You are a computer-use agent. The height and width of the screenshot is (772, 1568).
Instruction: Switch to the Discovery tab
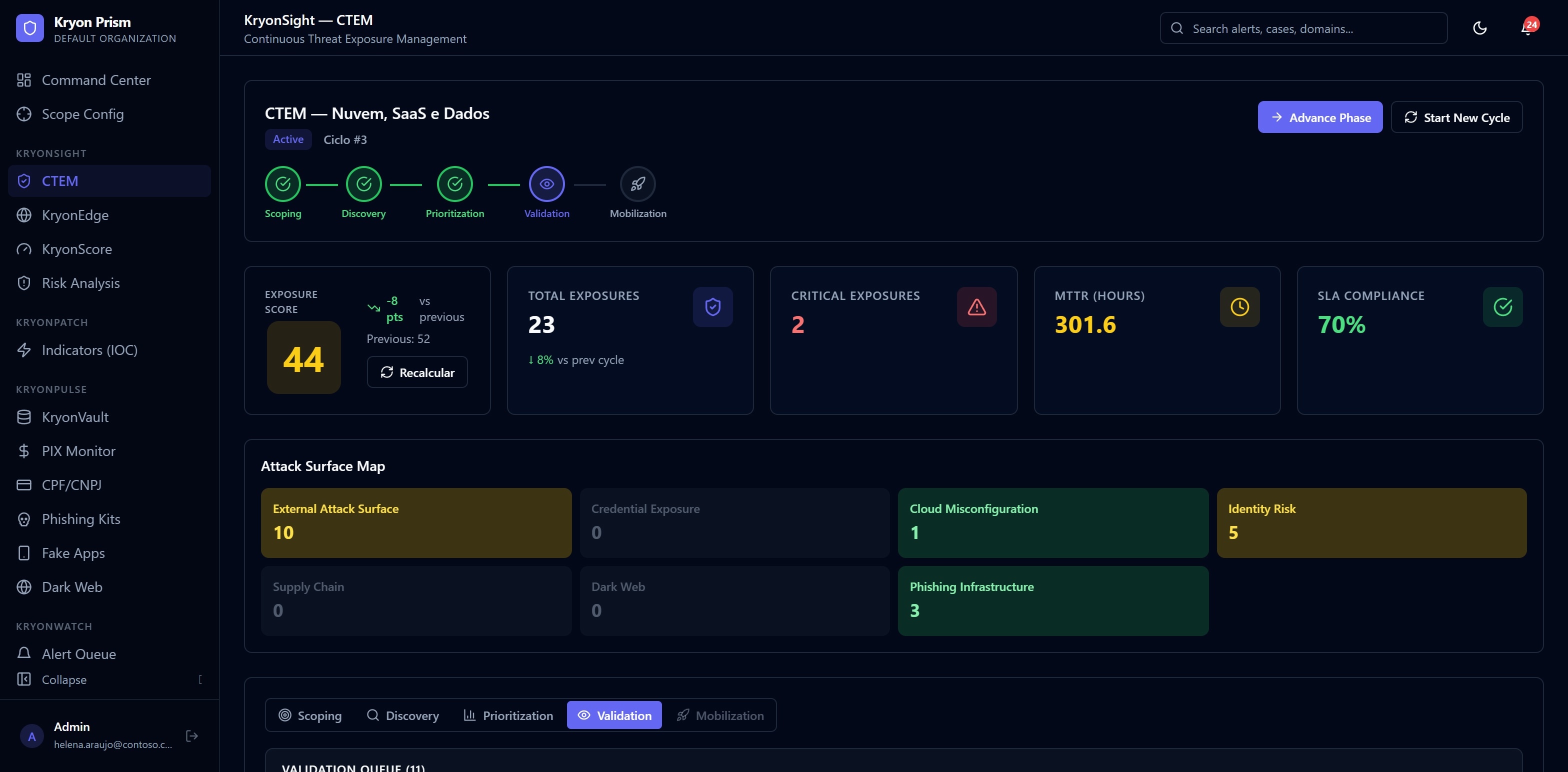click(x=403, y=715)
